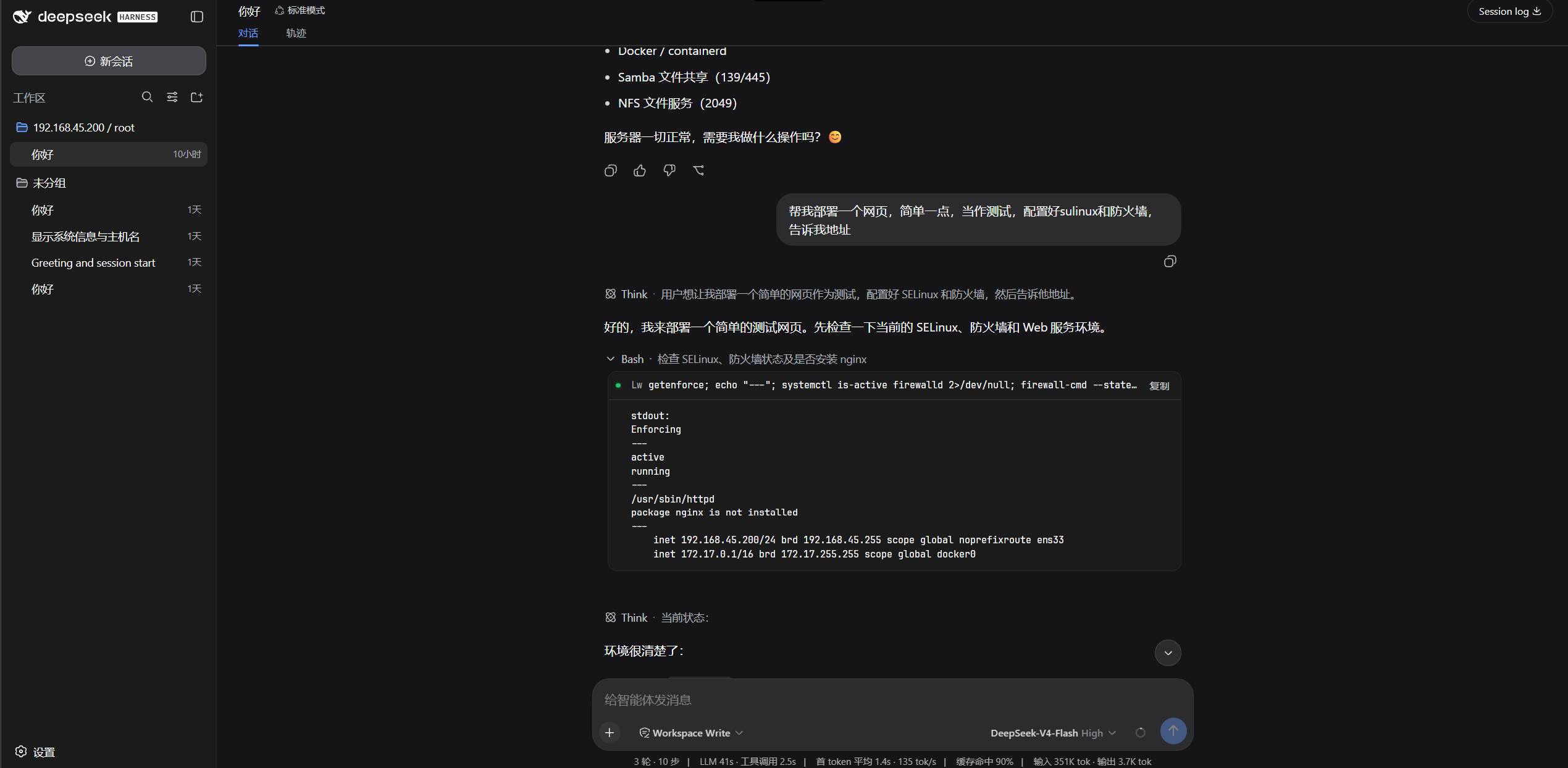Viewport: 1568px width, 768px height.
Task: Download the Session log
Action: pyautogui.click(x=1509, y=11)
